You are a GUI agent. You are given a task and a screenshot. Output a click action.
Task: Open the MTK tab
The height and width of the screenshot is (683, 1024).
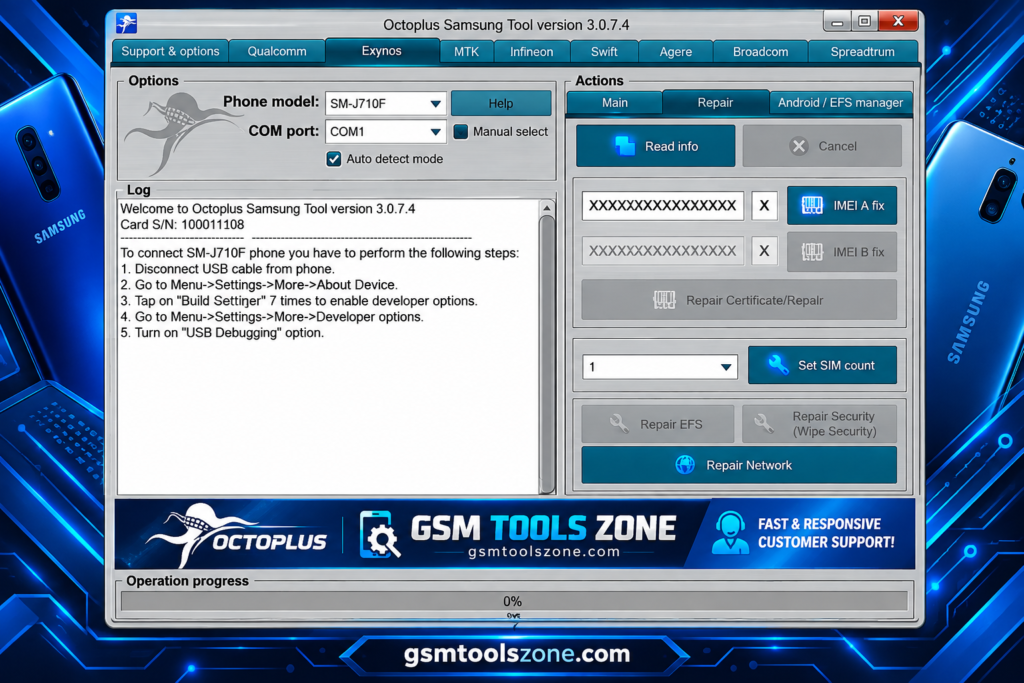466,52
